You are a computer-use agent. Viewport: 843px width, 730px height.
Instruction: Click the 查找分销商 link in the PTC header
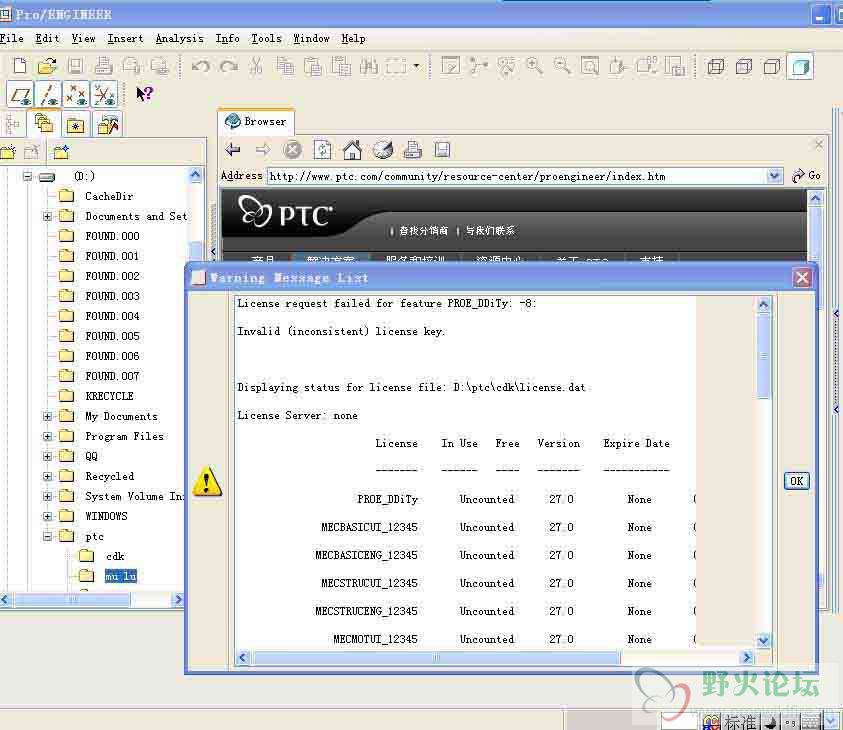(423, 231)
